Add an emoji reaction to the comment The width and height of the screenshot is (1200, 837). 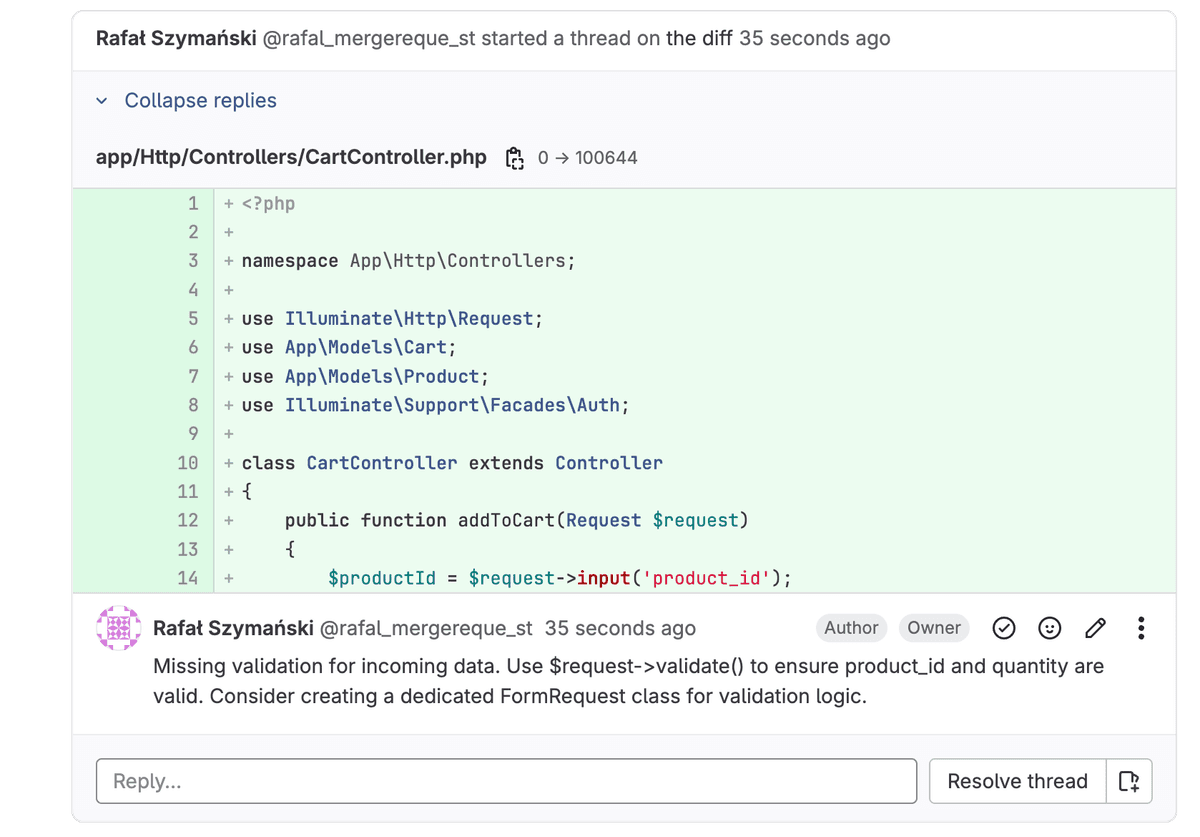tap(1049, 628)
